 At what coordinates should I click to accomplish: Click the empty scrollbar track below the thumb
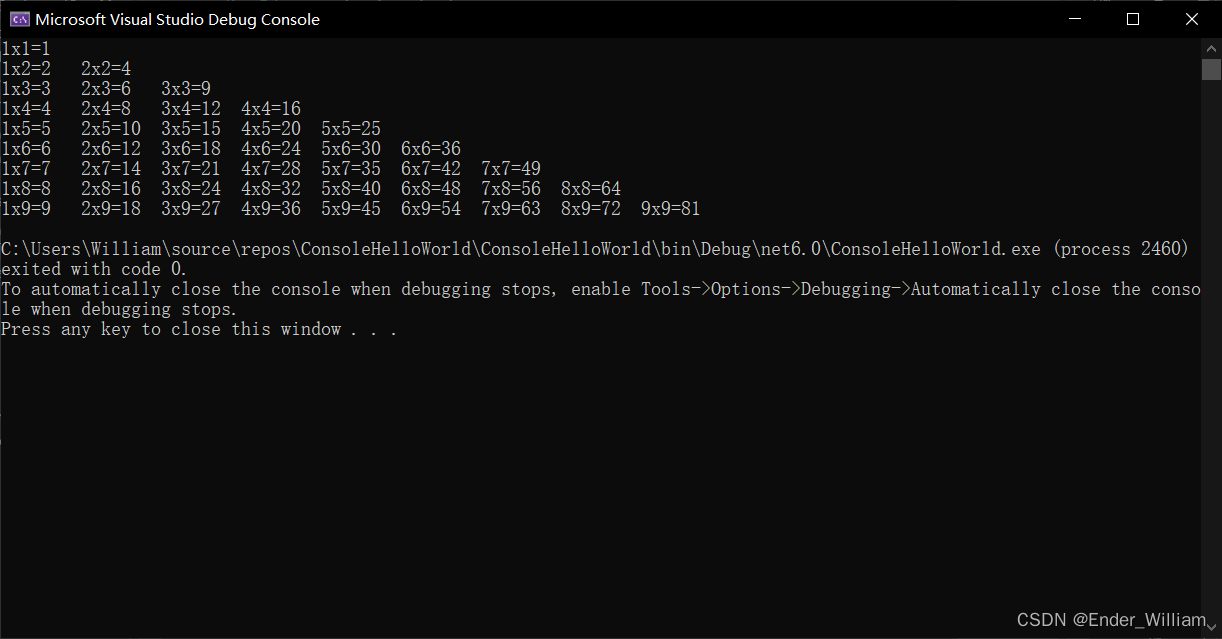[1211, 350]
